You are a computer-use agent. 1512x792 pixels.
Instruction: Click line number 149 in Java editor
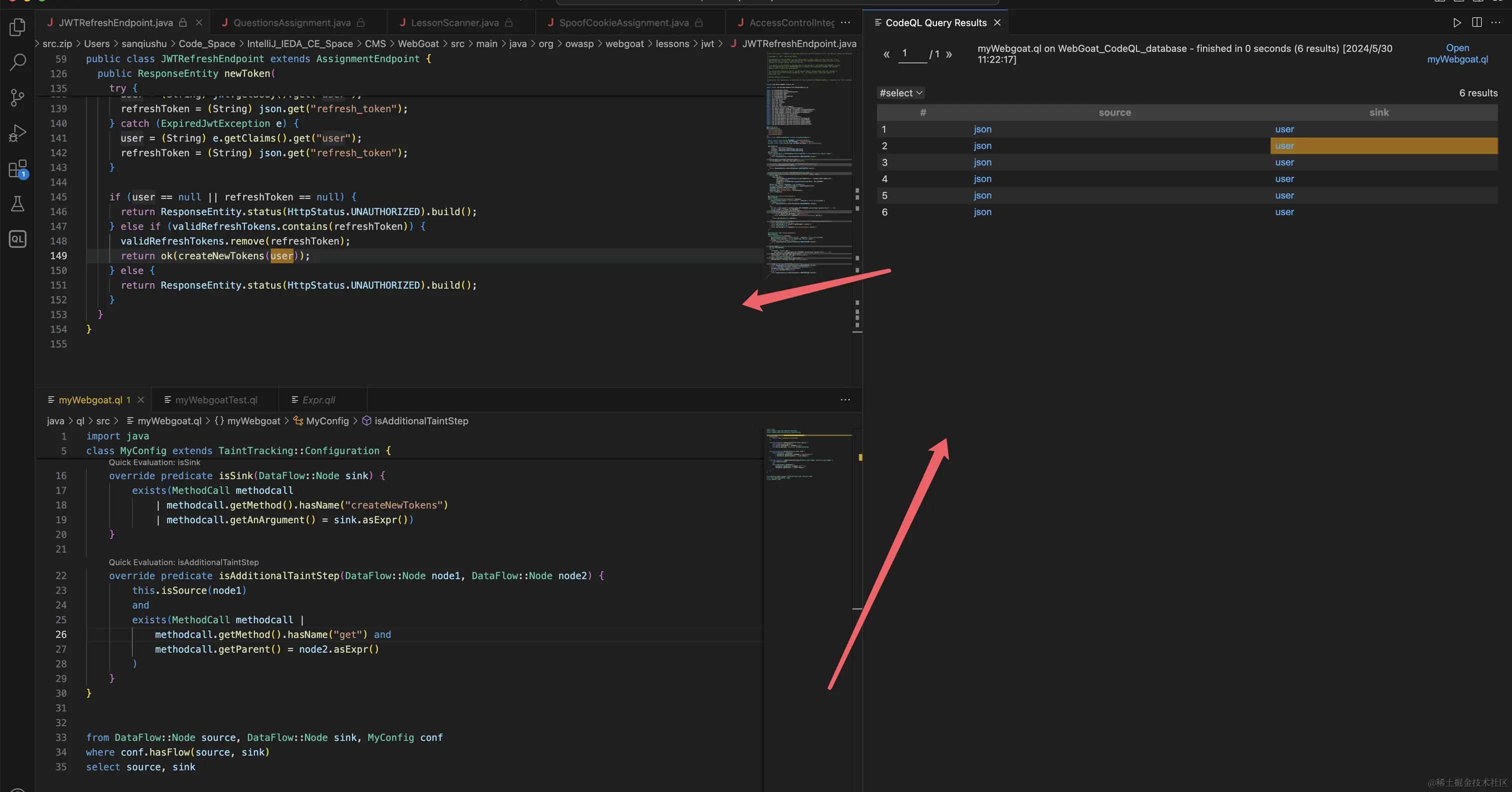58,256
